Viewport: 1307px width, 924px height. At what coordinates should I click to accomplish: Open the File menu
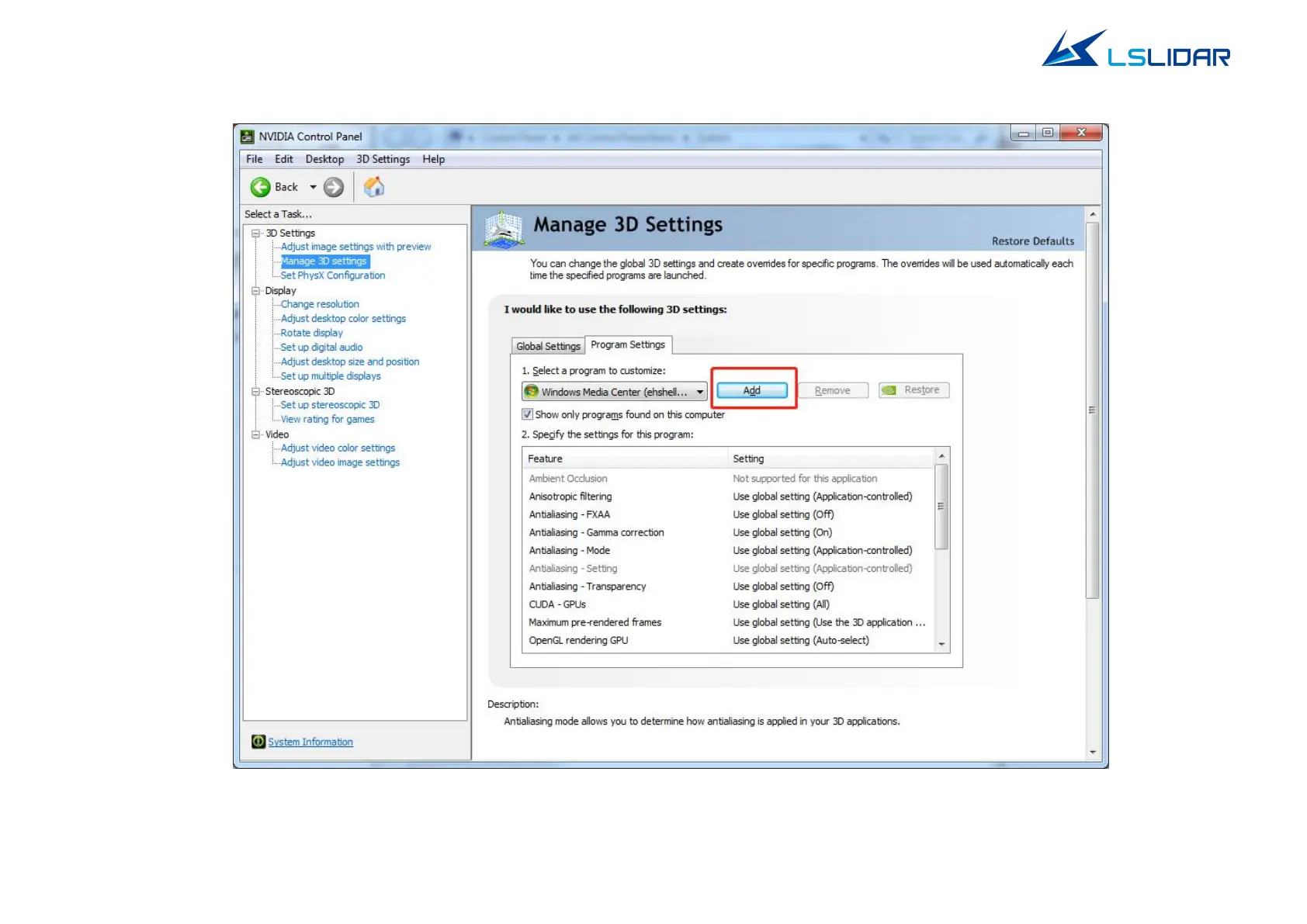click(x=255, y=159)
